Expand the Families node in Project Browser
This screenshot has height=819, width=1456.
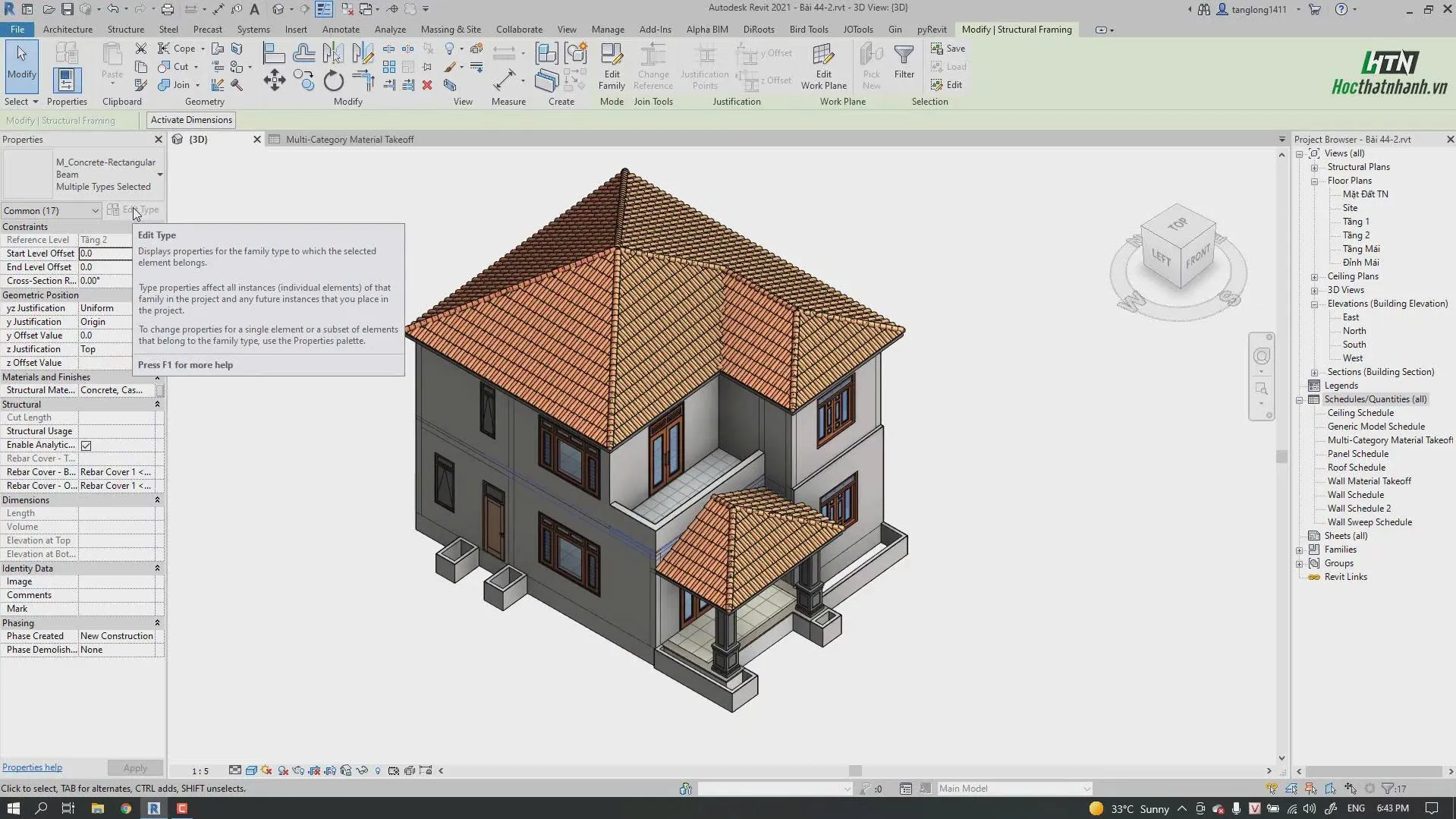[x=1300, y=550]
